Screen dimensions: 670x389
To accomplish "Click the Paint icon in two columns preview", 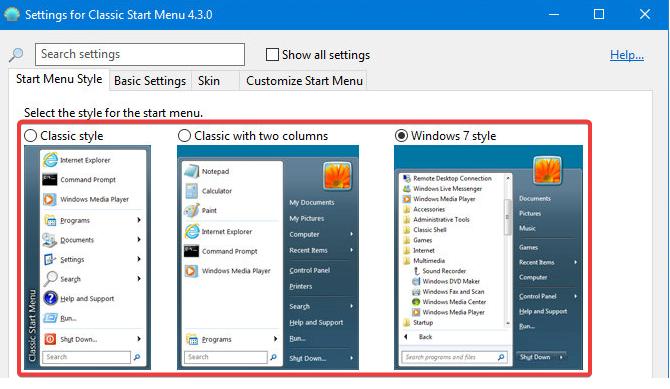I will pyautogui.click(x=191, y=210).
